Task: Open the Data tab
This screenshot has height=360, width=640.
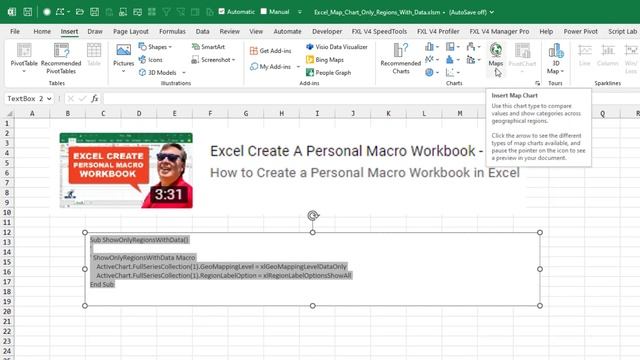Action: [202, 31]
